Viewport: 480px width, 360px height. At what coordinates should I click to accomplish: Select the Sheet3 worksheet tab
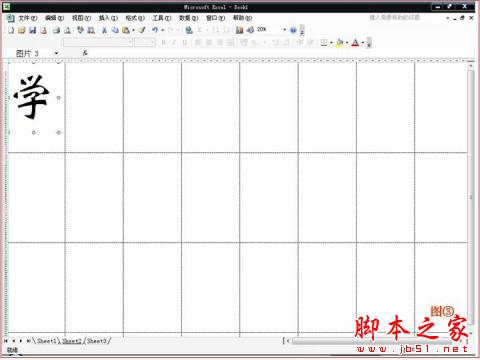[97, 341]
